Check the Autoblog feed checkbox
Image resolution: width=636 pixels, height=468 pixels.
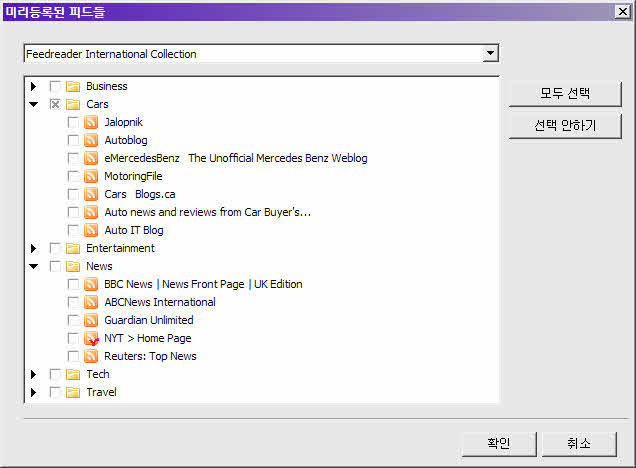tap(73, 140)
